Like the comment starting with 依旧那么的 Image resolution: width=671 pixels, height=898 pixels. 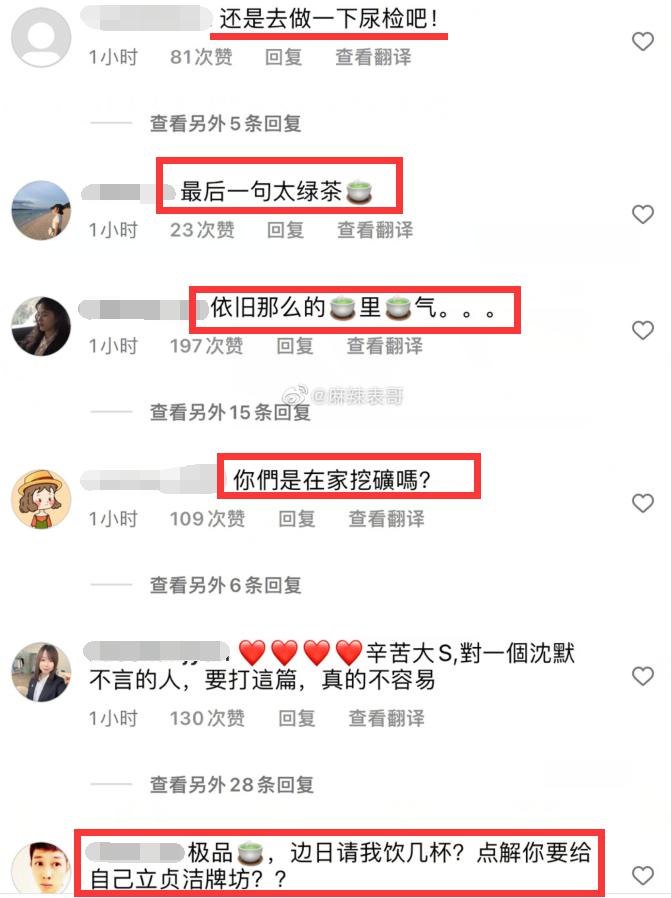pyautogui.click(x=642, y=330)
